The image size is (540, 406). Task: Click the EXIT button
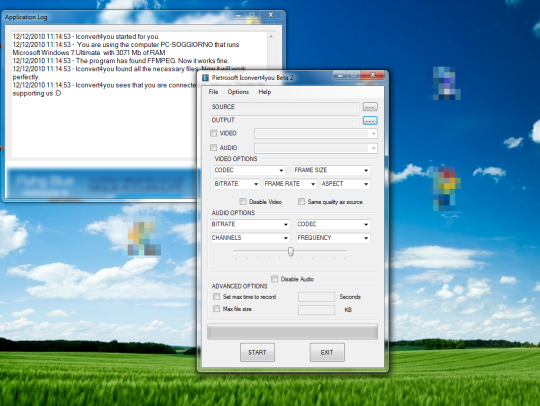click(327, 352)
